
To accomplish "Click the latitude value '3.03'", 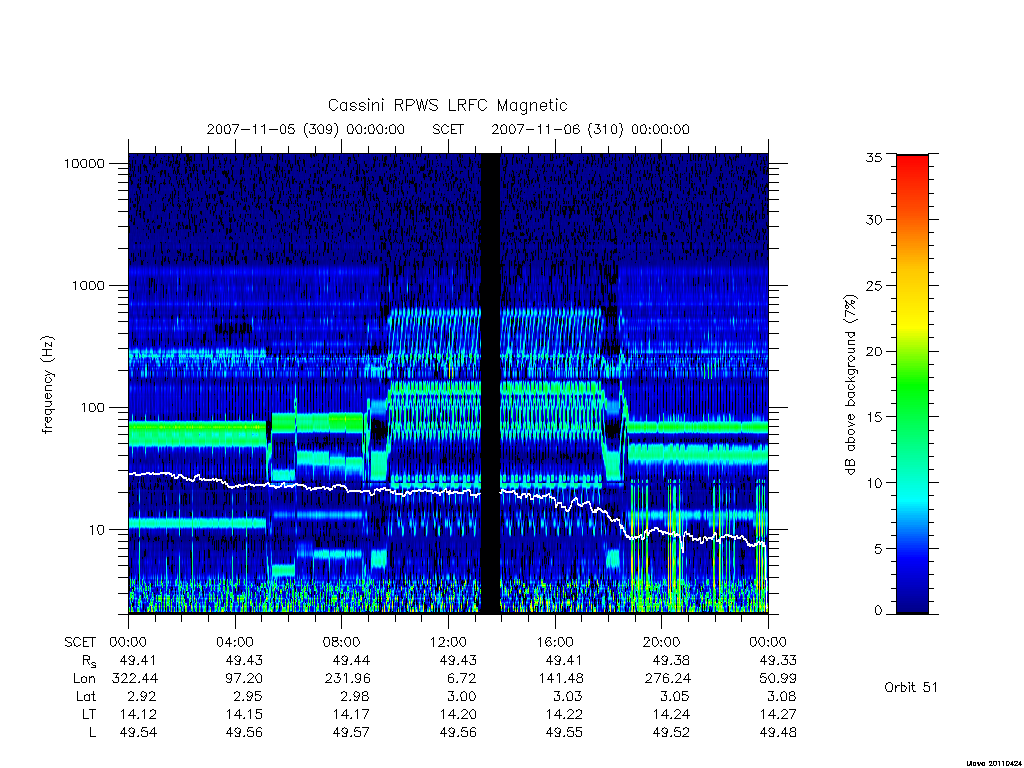I will (568, 697).
